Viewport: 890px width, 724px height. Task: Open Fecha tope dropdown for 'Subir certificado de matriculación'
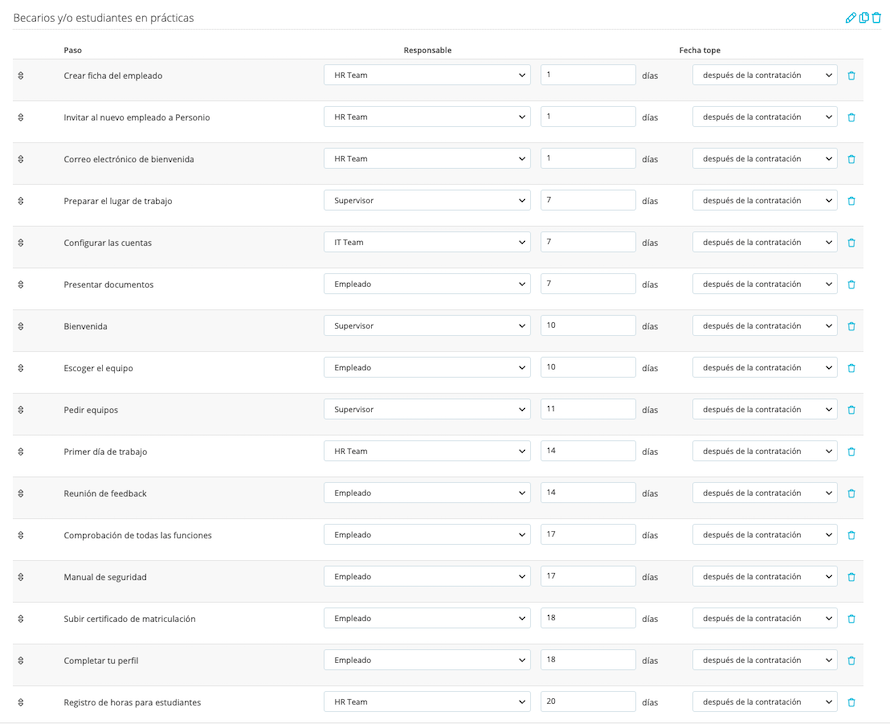pyautogui.click(x=765, y=618)
